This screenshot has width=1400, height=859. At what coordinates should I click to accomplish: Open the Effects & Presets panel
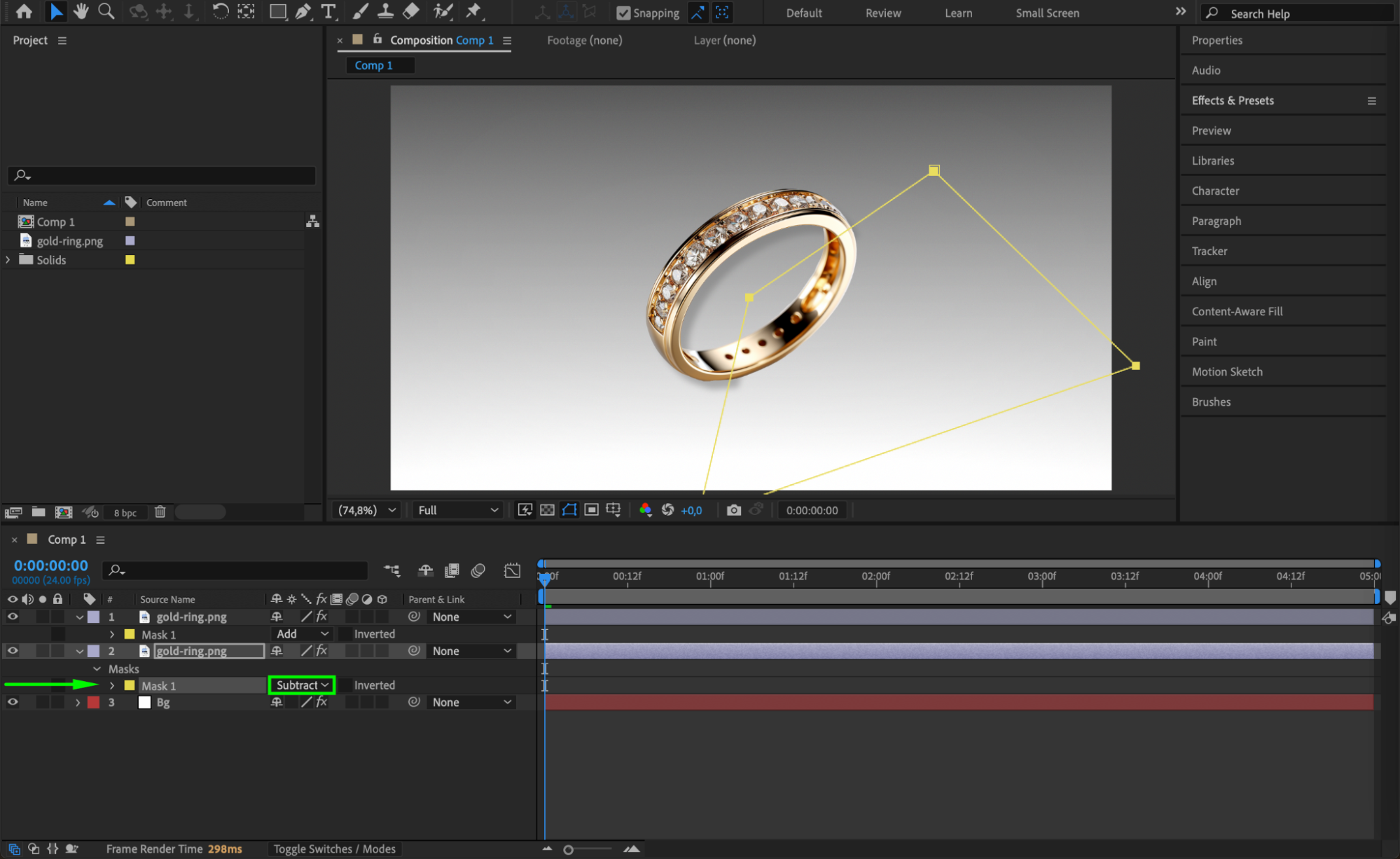click(x=1232, y=100)
